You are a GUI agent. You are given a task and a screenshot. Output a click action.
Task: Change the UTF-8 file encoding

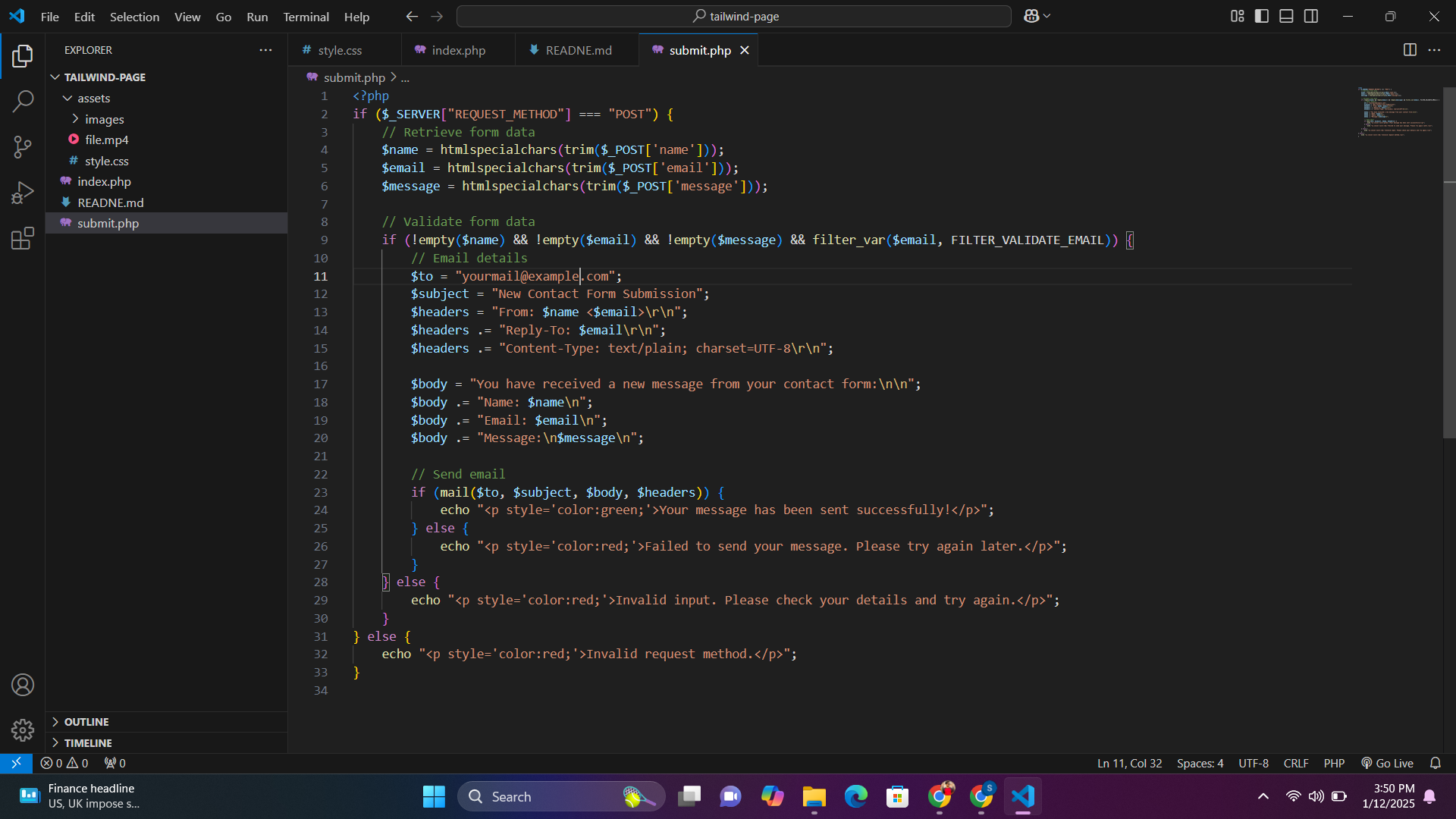click(1254, 763)
